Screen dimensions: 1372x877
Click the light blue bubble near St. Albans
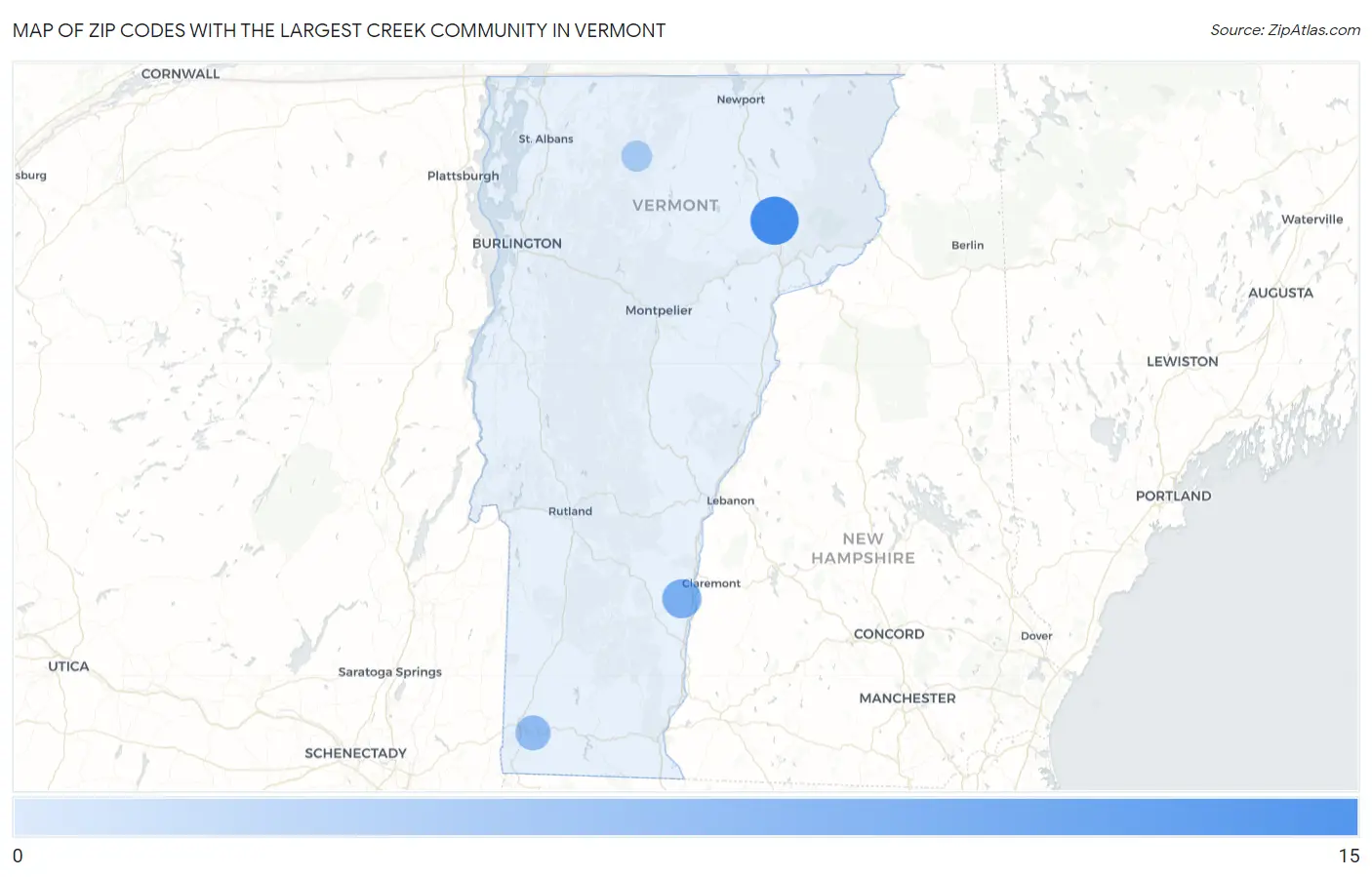coord(636,156)
